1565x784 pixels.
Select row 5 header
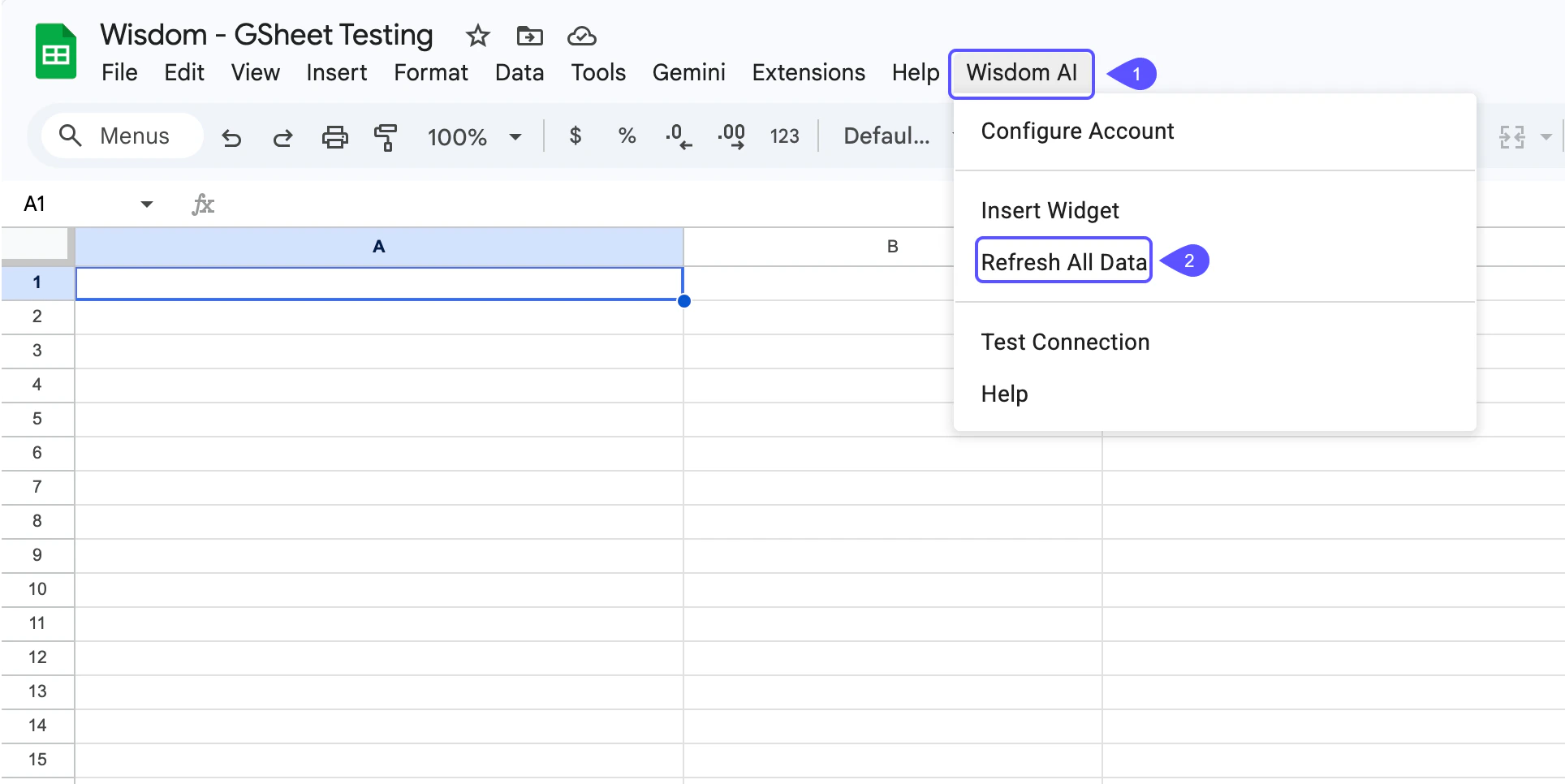(37, 419)
